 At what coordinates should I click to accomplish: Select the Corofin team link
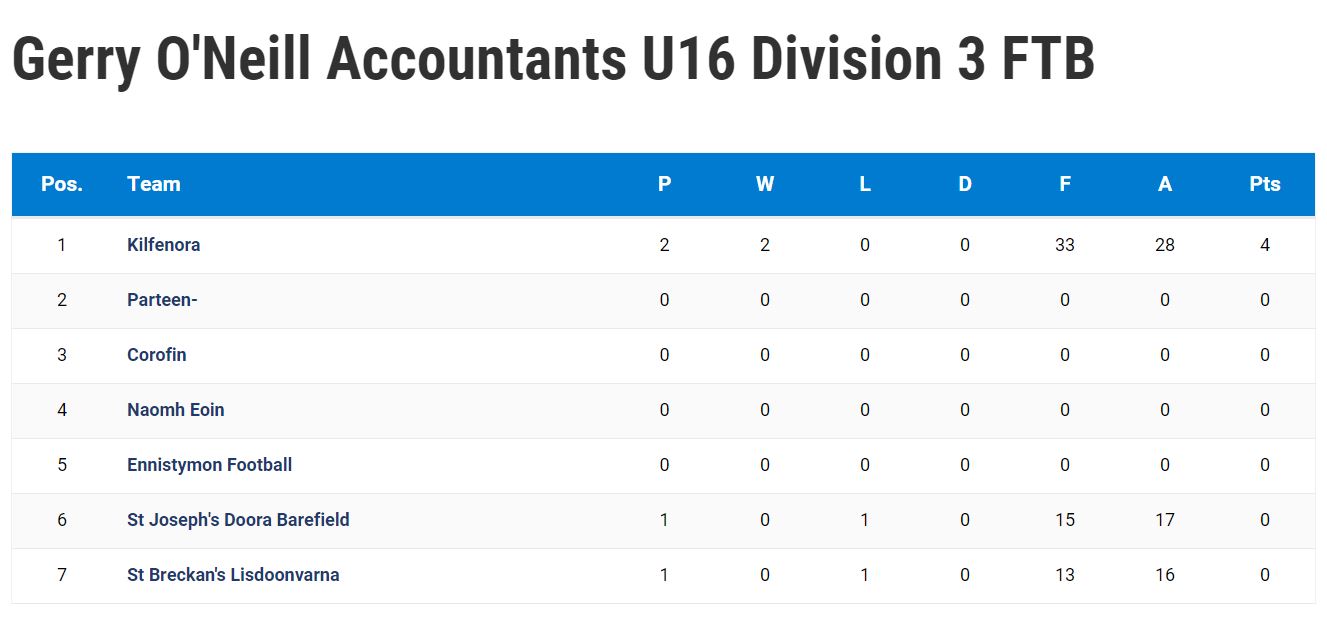pyautogui.click(x=156, y=355)
